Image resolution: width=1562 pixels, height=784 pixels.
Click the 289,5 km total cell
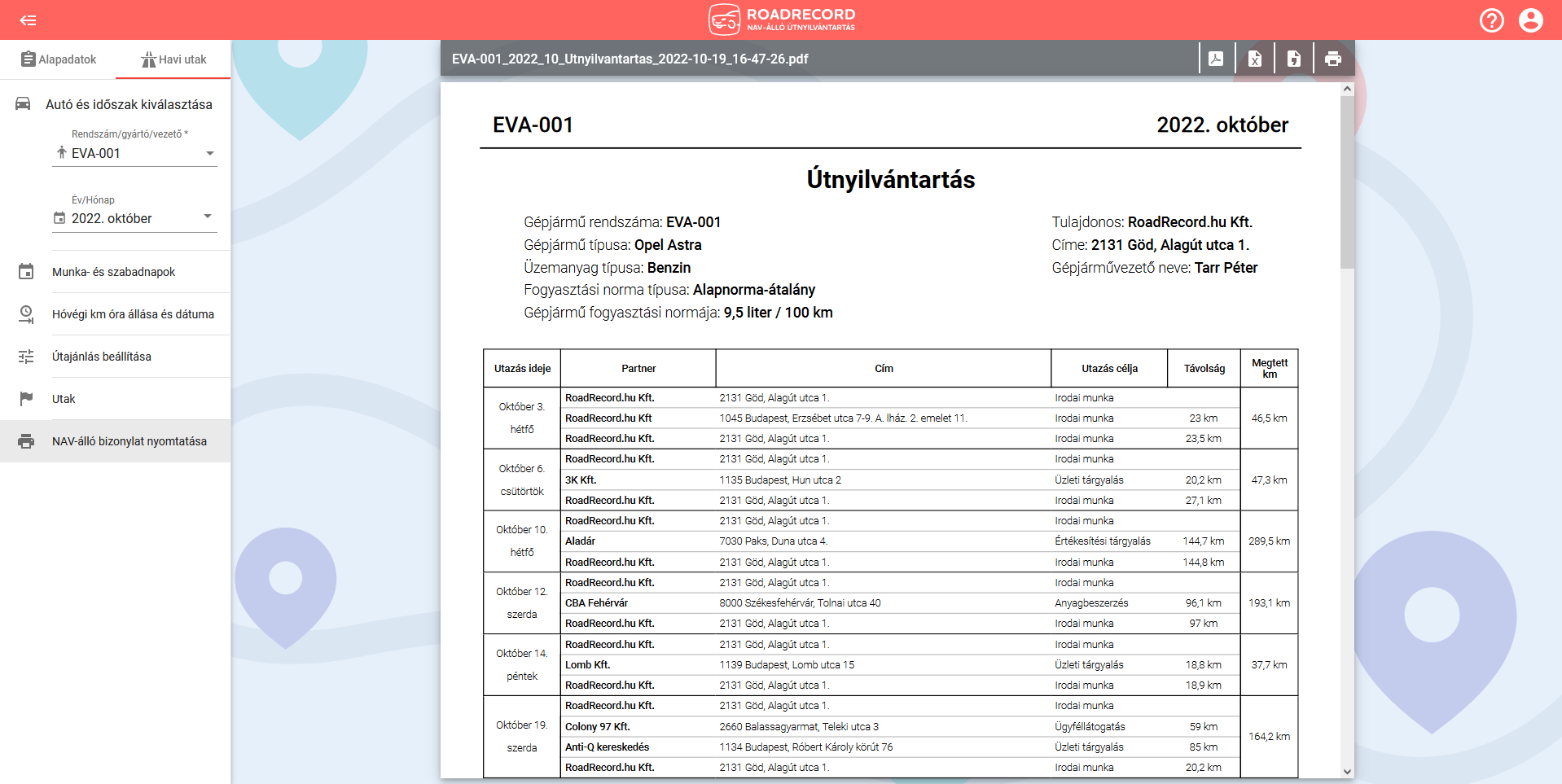tap(1270, 541)
